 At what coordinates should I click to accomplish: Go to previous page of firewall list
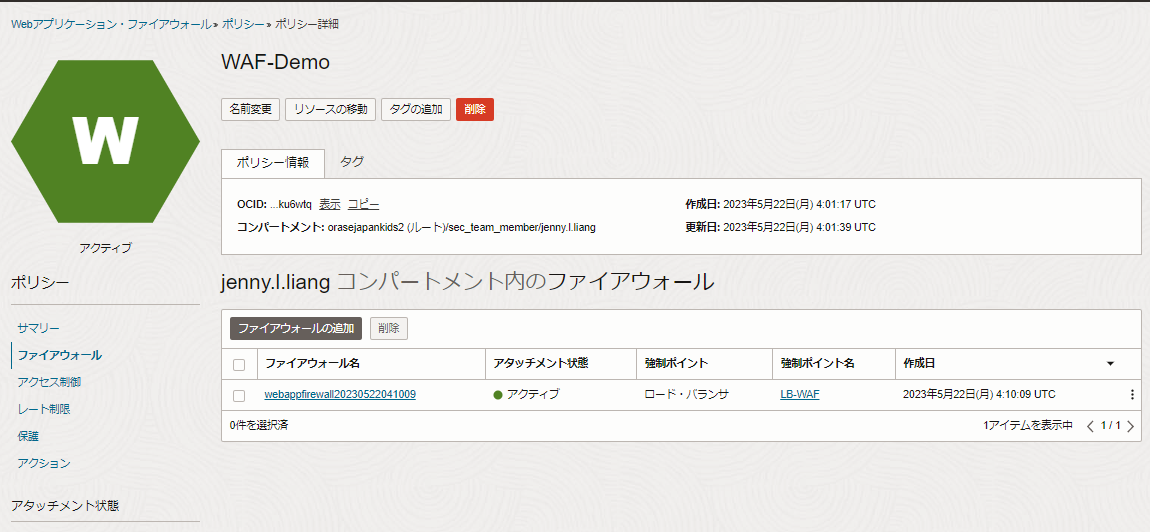(1090, 426)
